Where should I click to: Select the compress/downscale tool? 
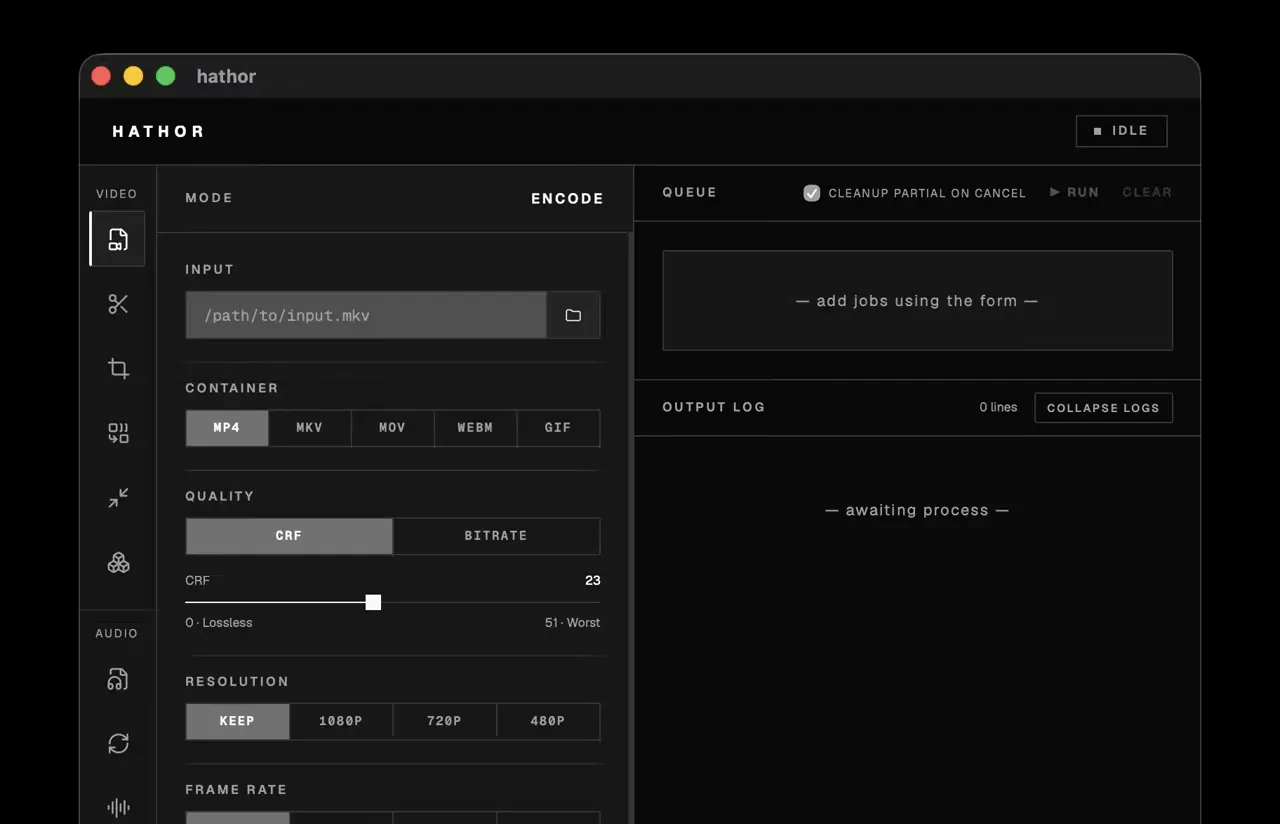(117, 497)
